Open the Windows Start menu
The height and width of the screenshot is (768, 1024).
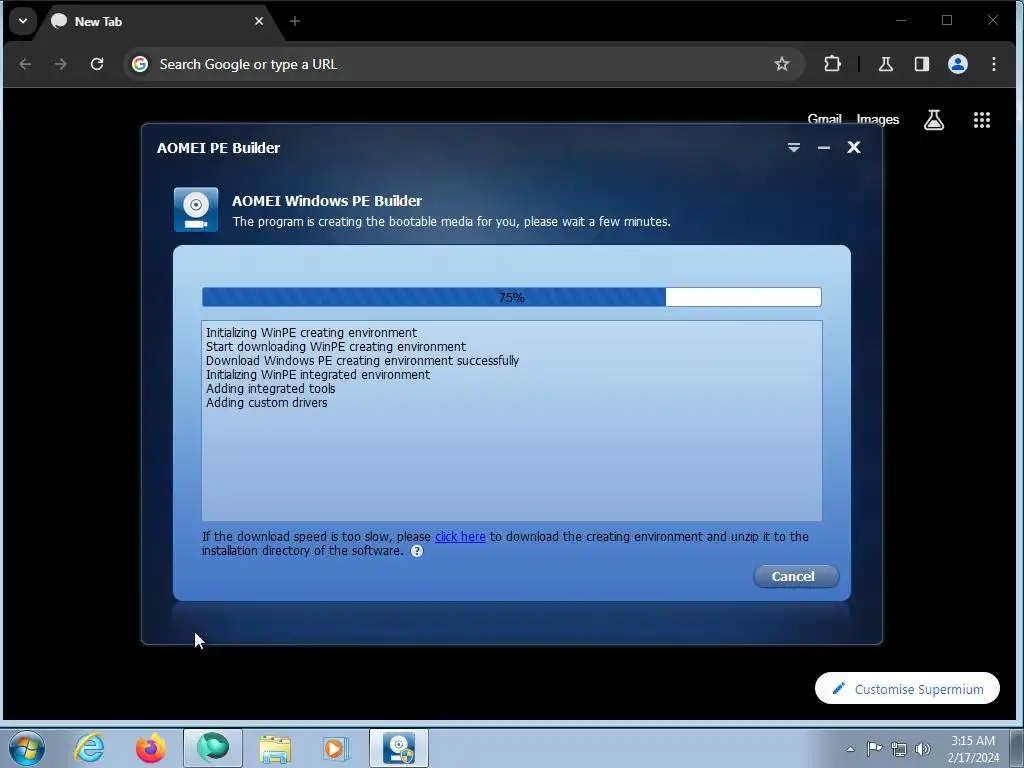click(x=27, y=748)
